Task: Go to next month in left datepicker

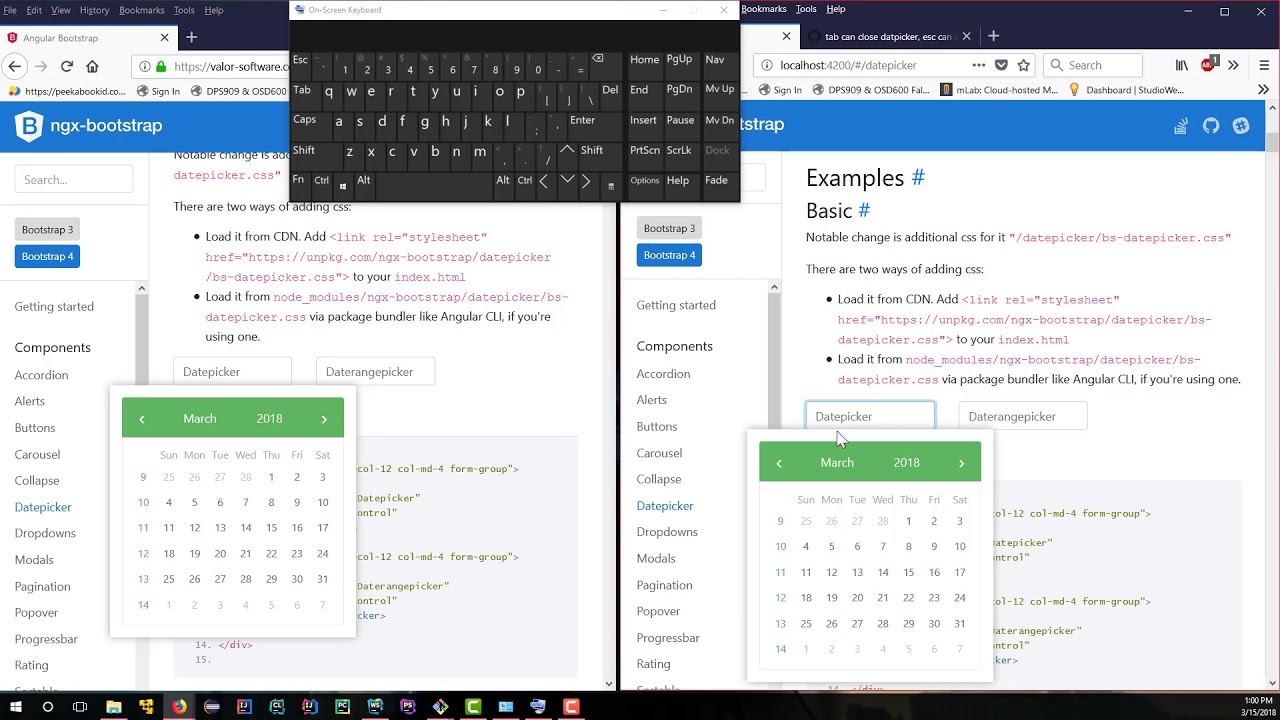Action: tap(324, 419)
